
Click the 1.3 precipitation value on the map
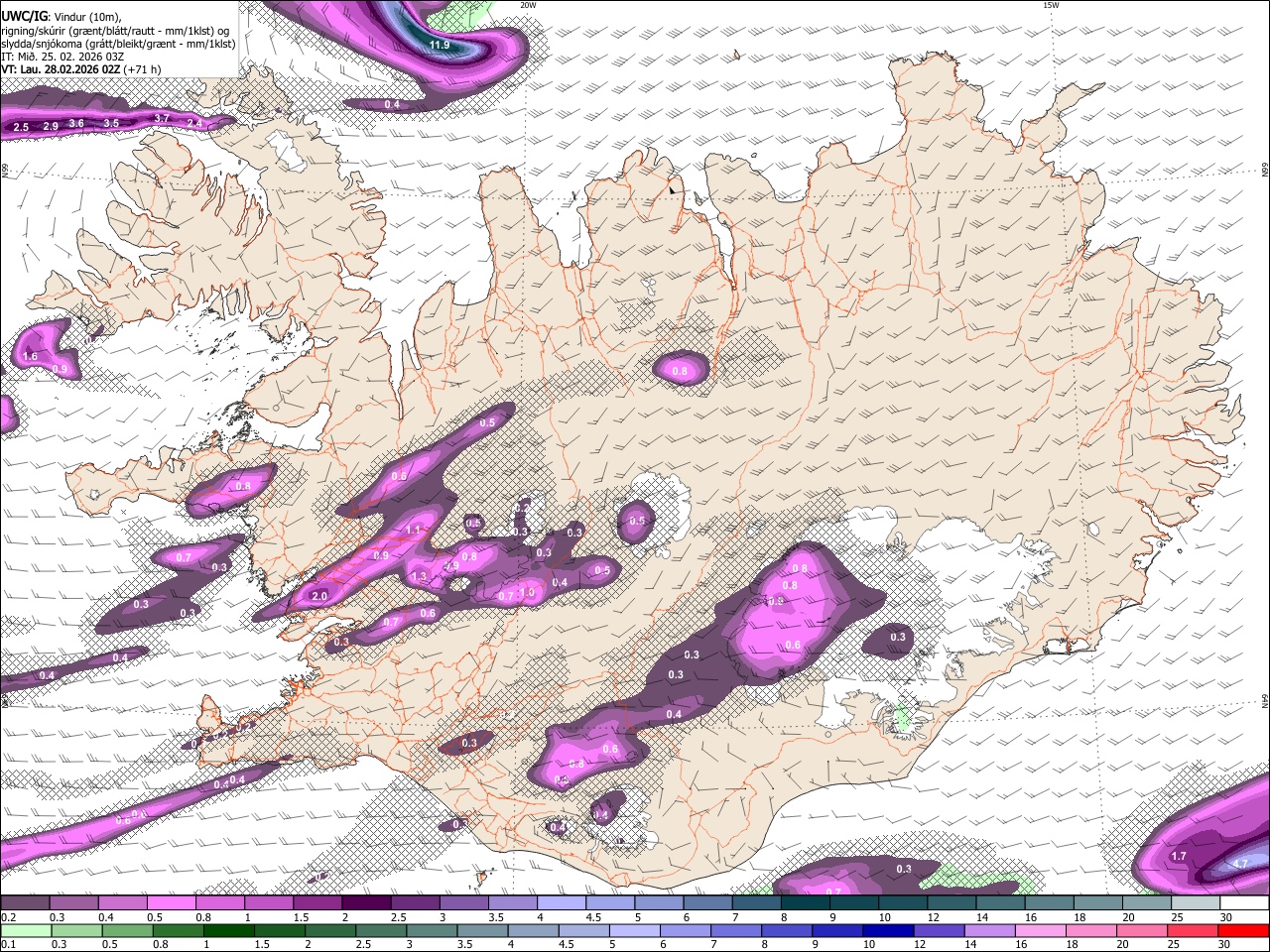pyautogui.click(x=419, y=576)
